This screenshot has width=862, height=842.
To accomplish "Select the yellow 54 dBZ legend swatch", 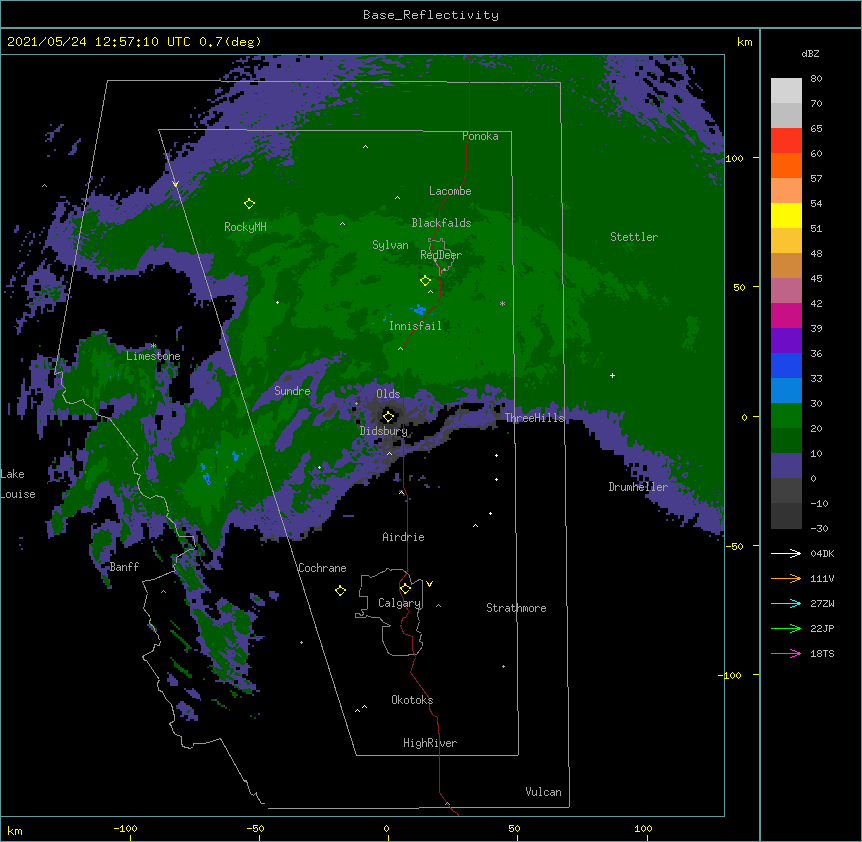I will point(786,215).
